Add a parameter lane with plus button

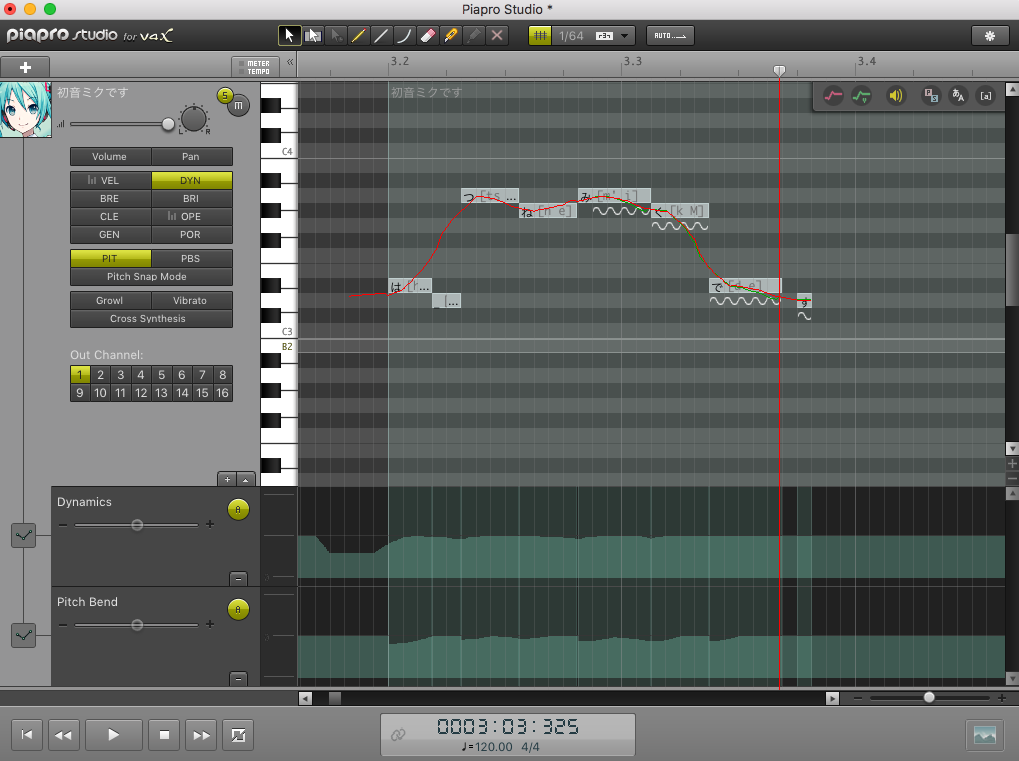click(227, 480)
